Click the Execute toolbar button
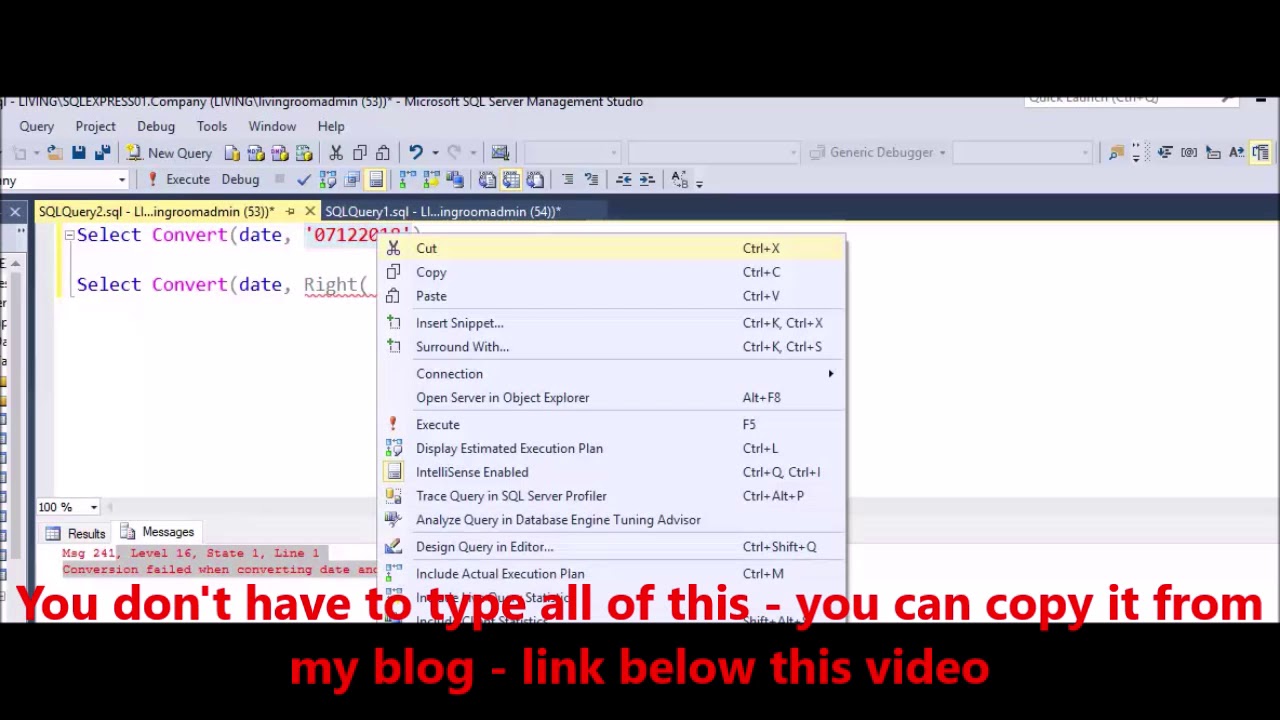Viewport: 1280px width, 720px height. 178,180
